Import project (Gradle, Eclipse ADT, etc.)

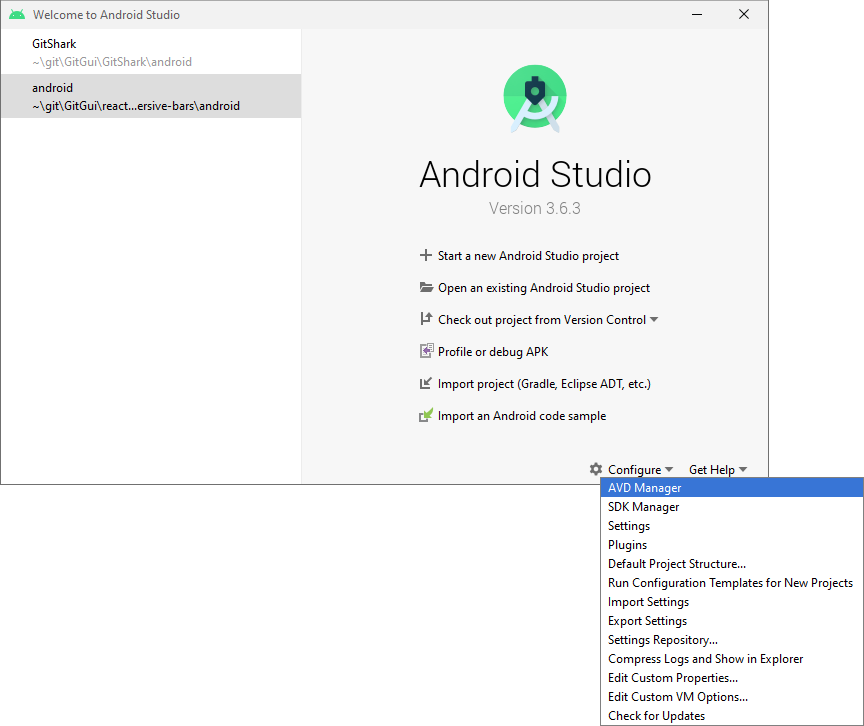(544, 384)
